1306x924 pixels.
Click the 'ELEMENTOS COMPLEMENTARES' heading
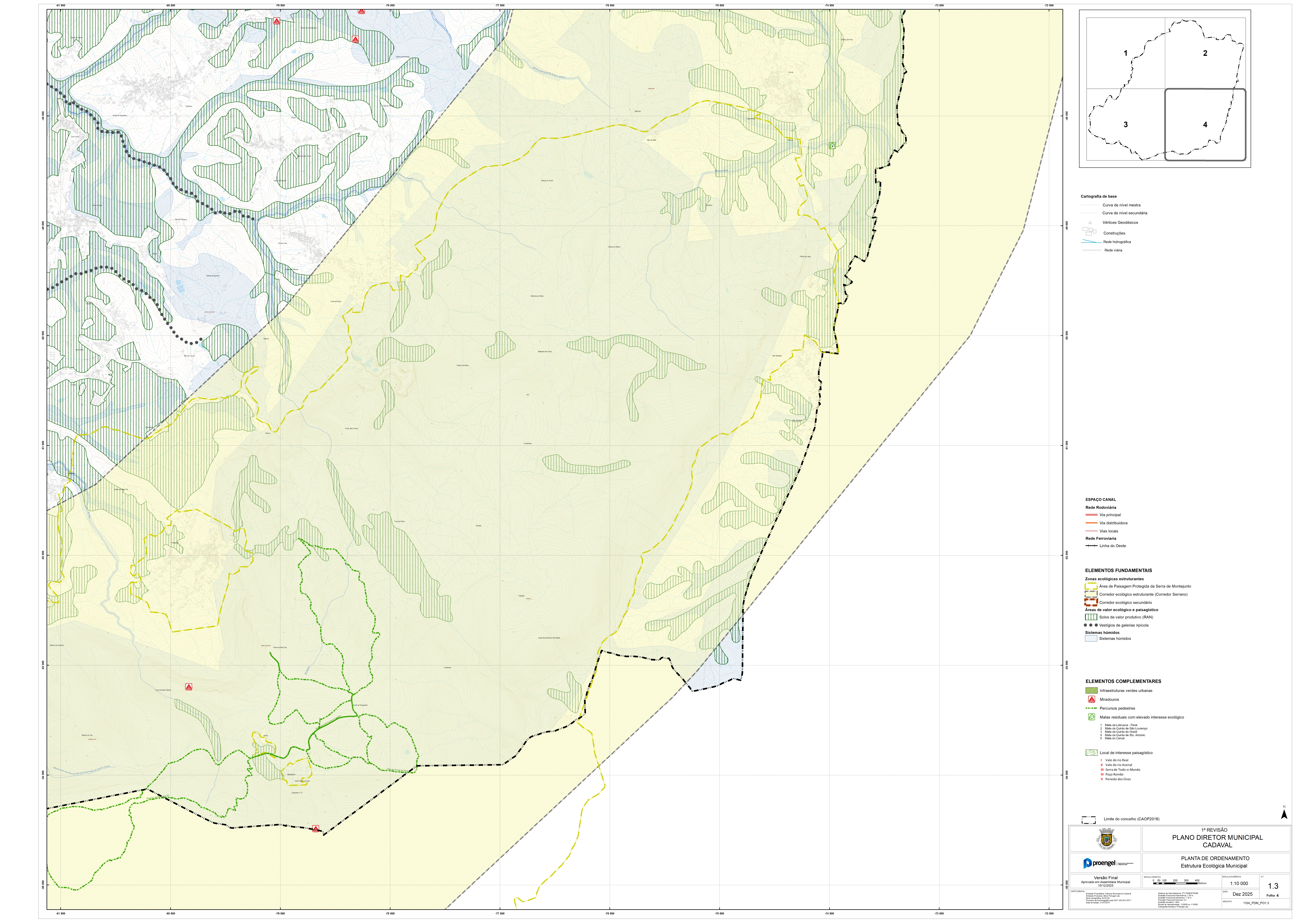point(1123,681)
